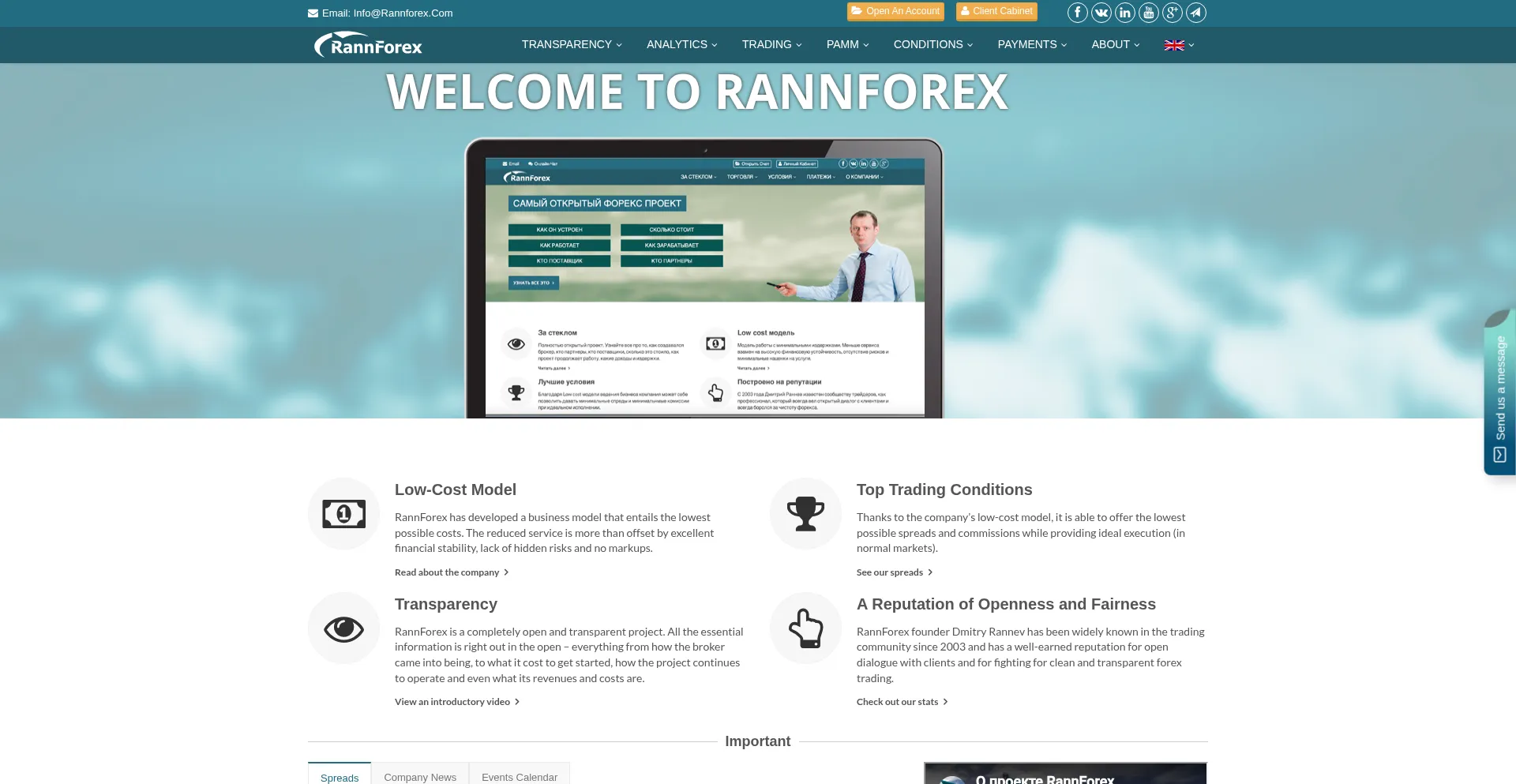
Task: Click the arrow icon on message tab
Action: (x=1499, y=455)
